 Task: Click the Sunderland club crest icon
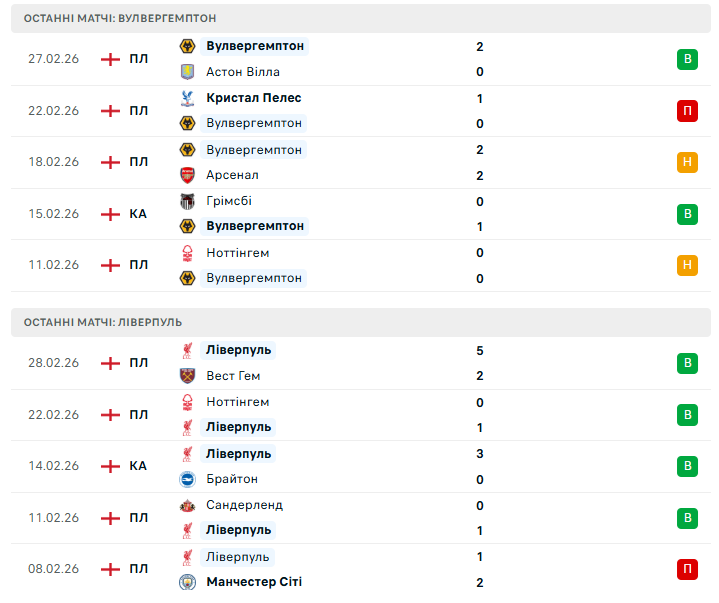click(x=186, y=505)
